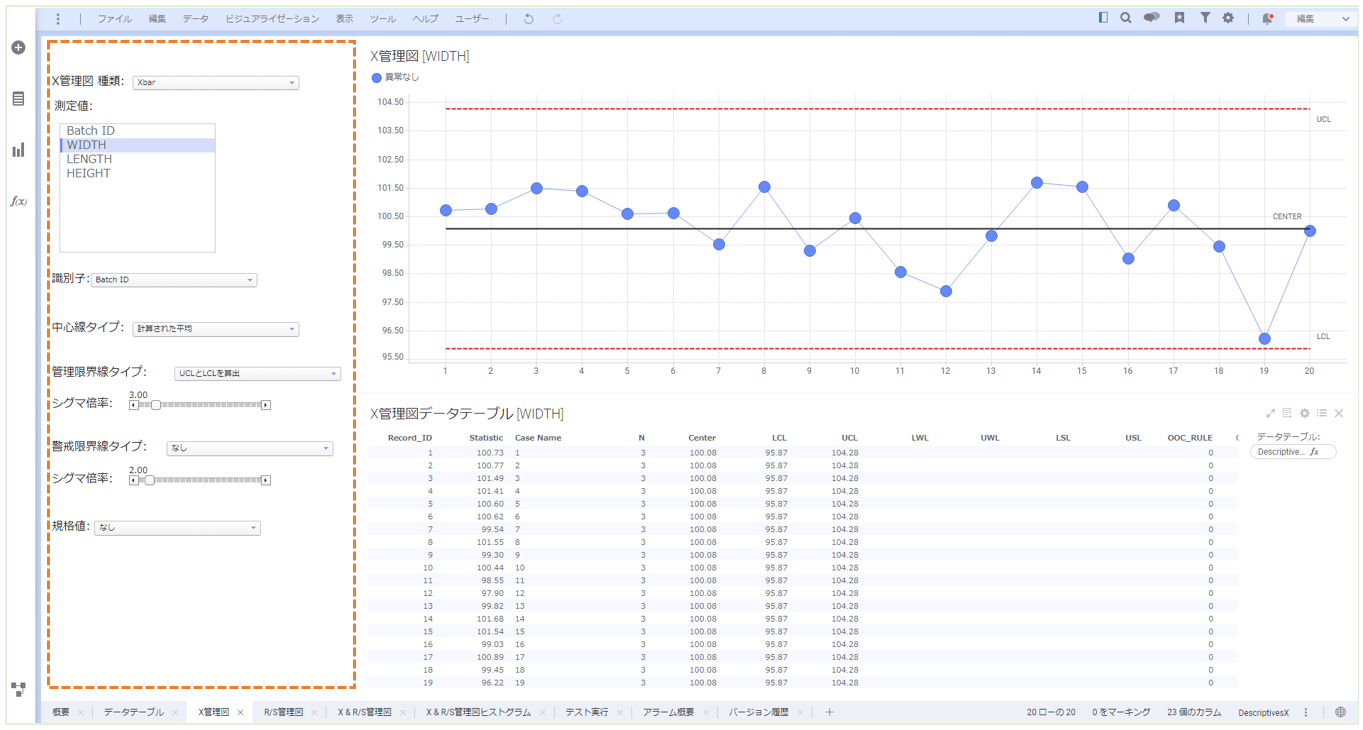Viewport: 1363px width, 730px height.
Task: Open the Descriptive data table selector
Action: point(1293,452)
